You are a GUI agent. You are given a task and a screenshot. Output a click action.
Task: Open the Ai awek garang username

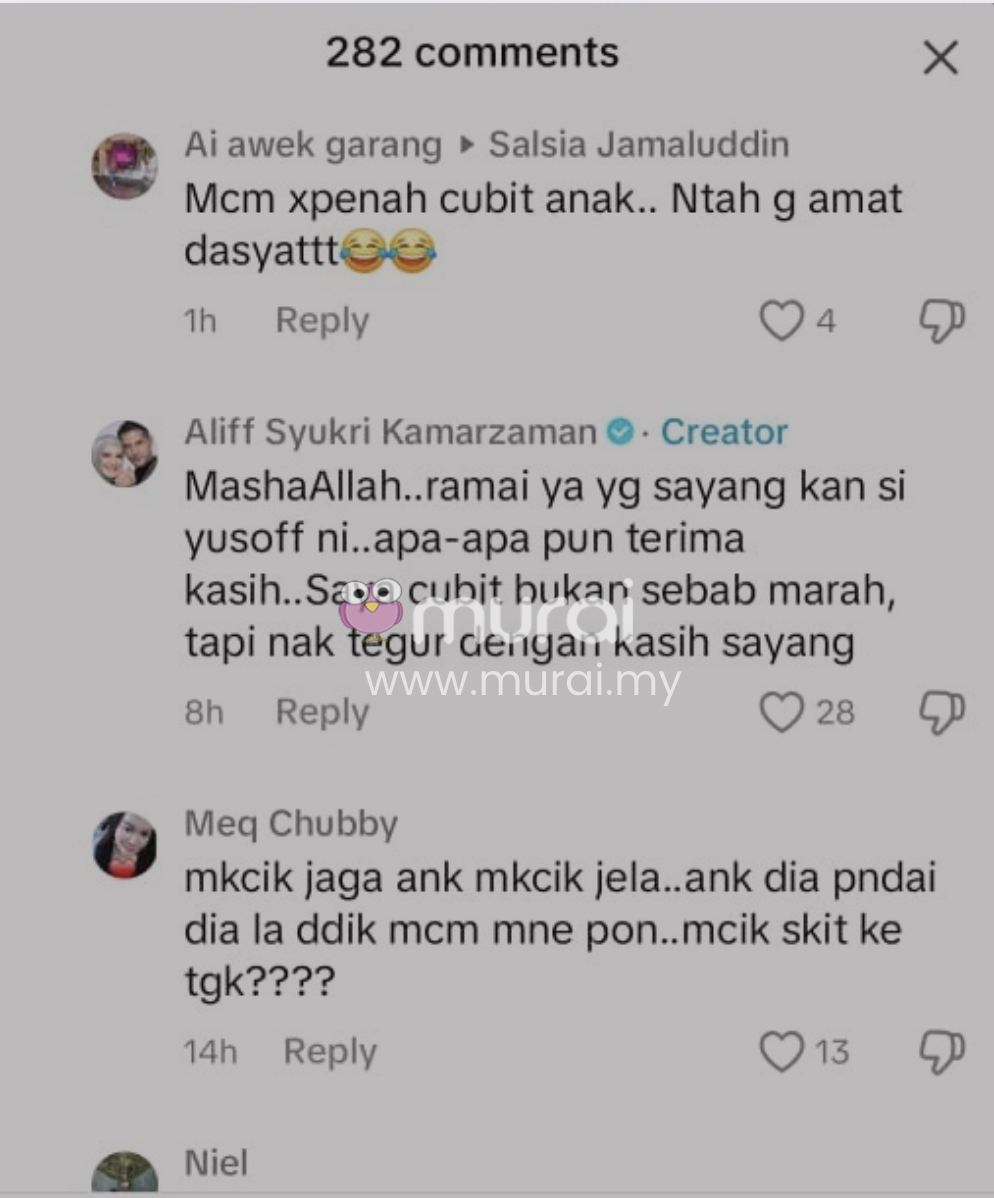[313, 145]
